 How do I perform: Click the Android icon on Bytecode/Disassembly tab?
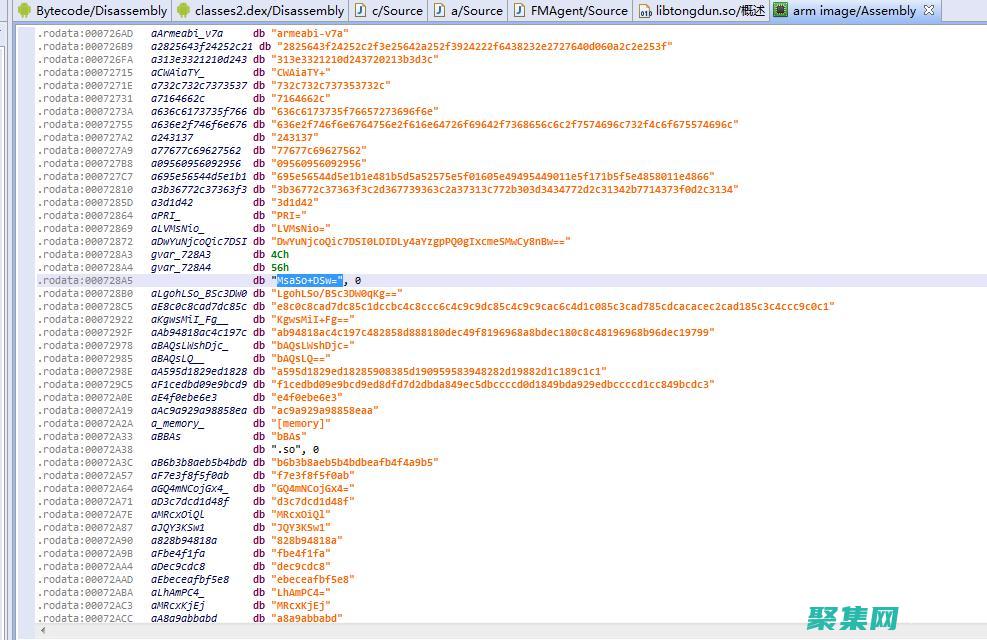[x=24, y=11]
